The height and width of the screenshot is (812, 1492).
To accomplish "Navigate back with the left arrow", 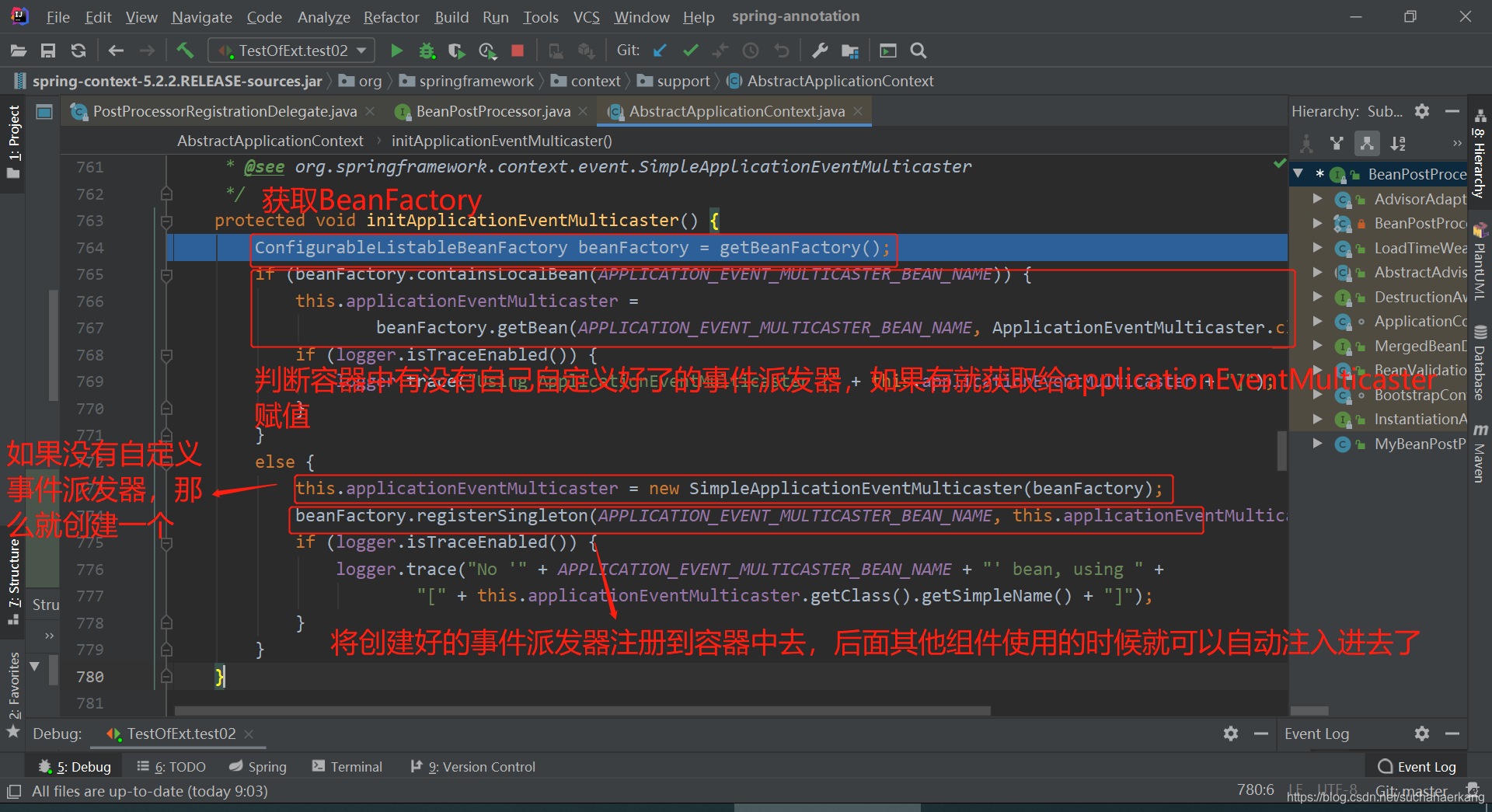I will (116, 51).
